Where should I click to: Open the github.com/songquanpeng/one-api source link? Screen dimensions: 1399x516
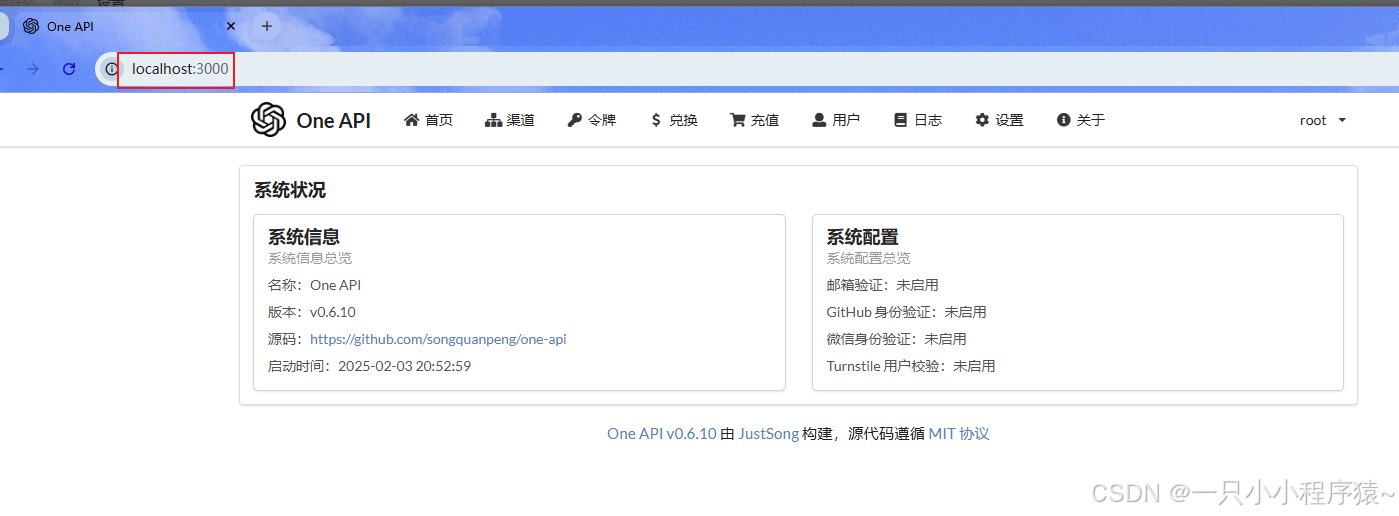[x=438, y=339]
